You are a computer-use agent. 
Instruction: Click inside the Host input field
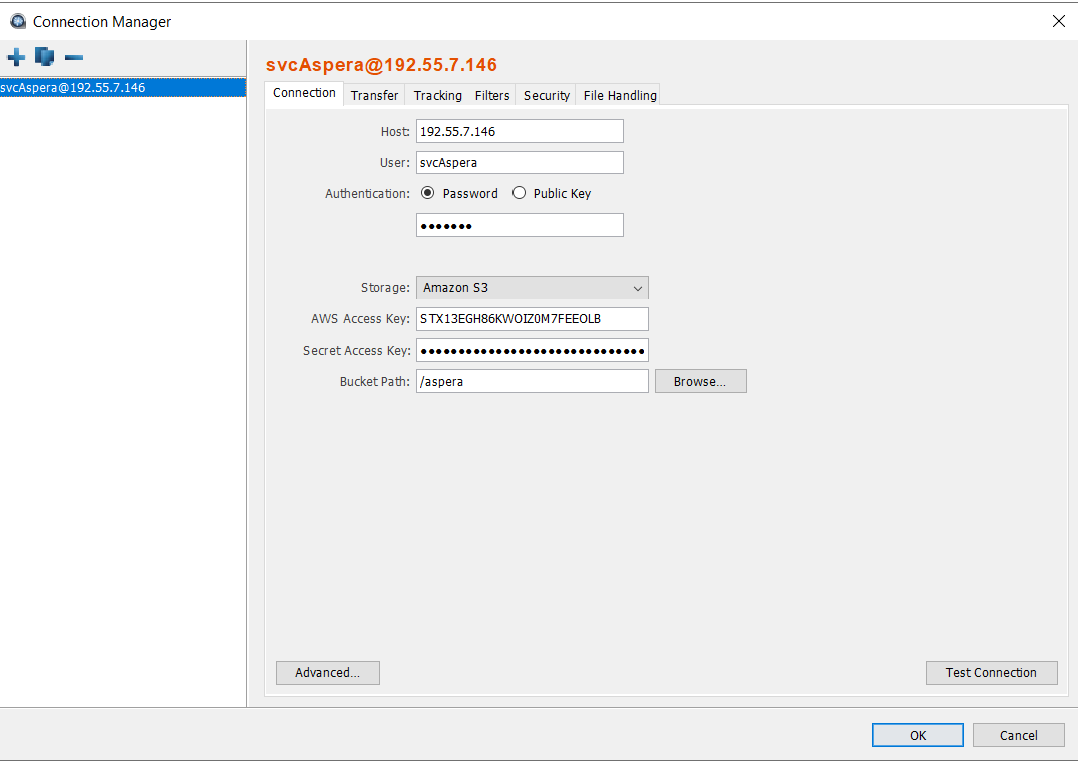click(x=519, y=131)
